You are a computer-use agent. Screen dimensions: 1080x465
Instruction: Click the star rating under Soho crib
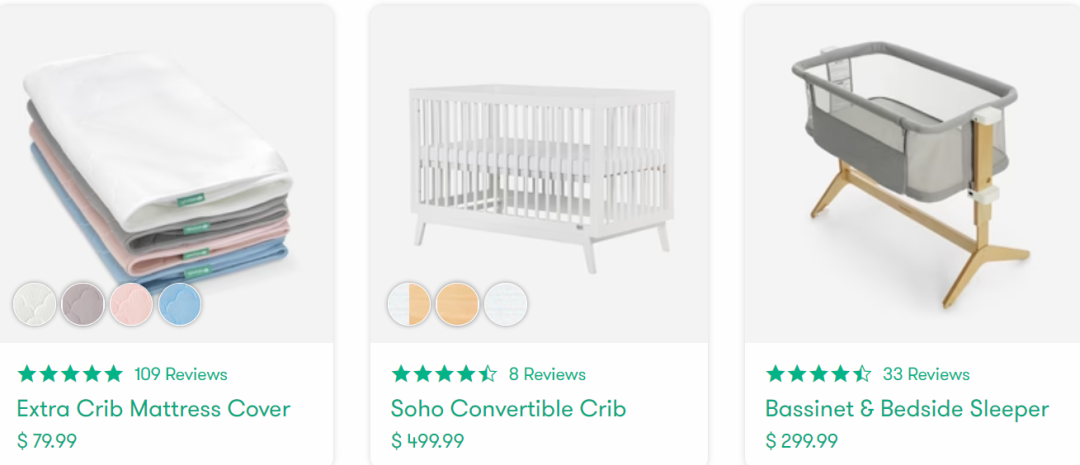coord(444,374)
